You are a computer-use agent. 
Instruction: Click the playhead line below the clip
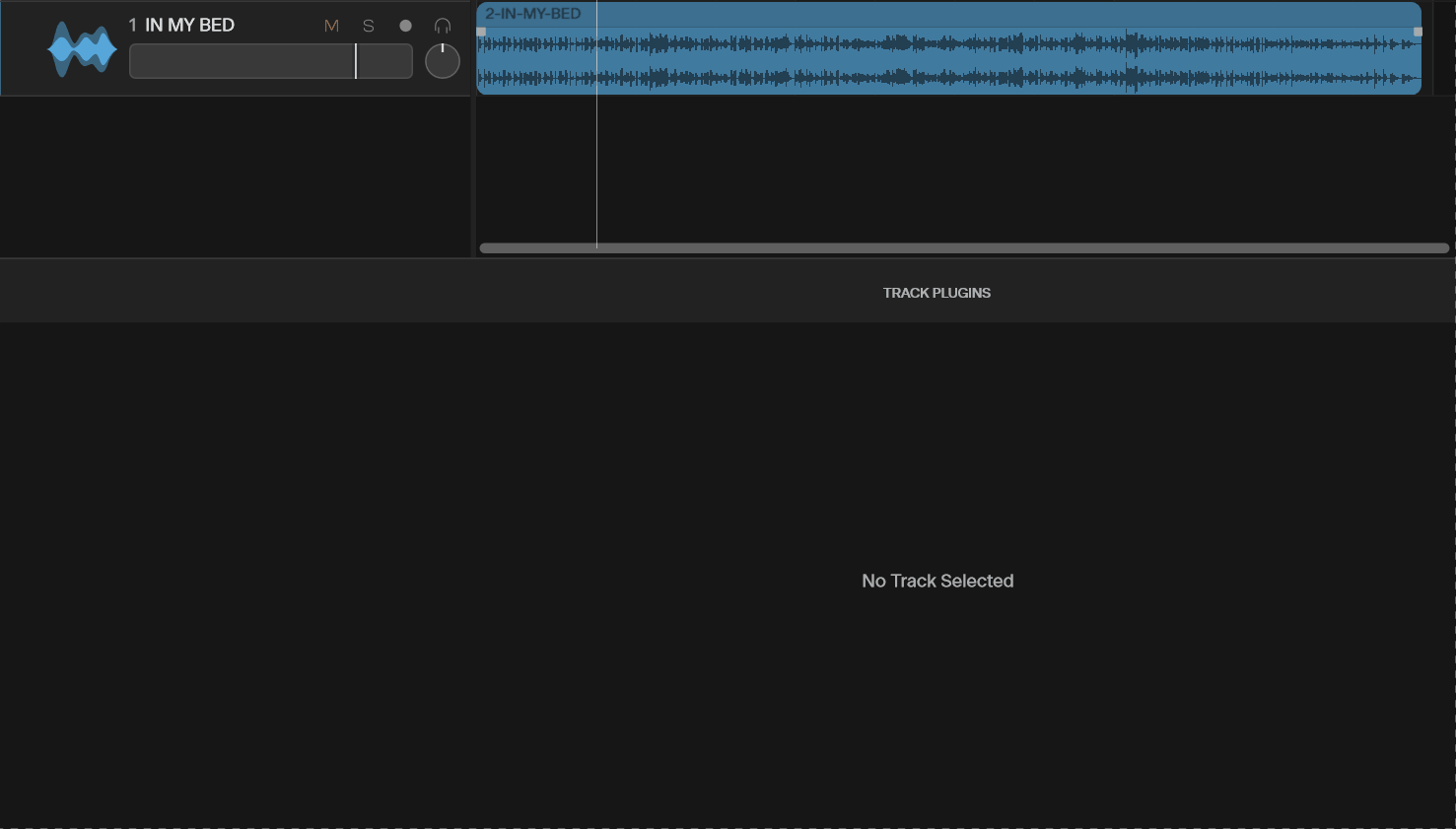coord(596,168)
